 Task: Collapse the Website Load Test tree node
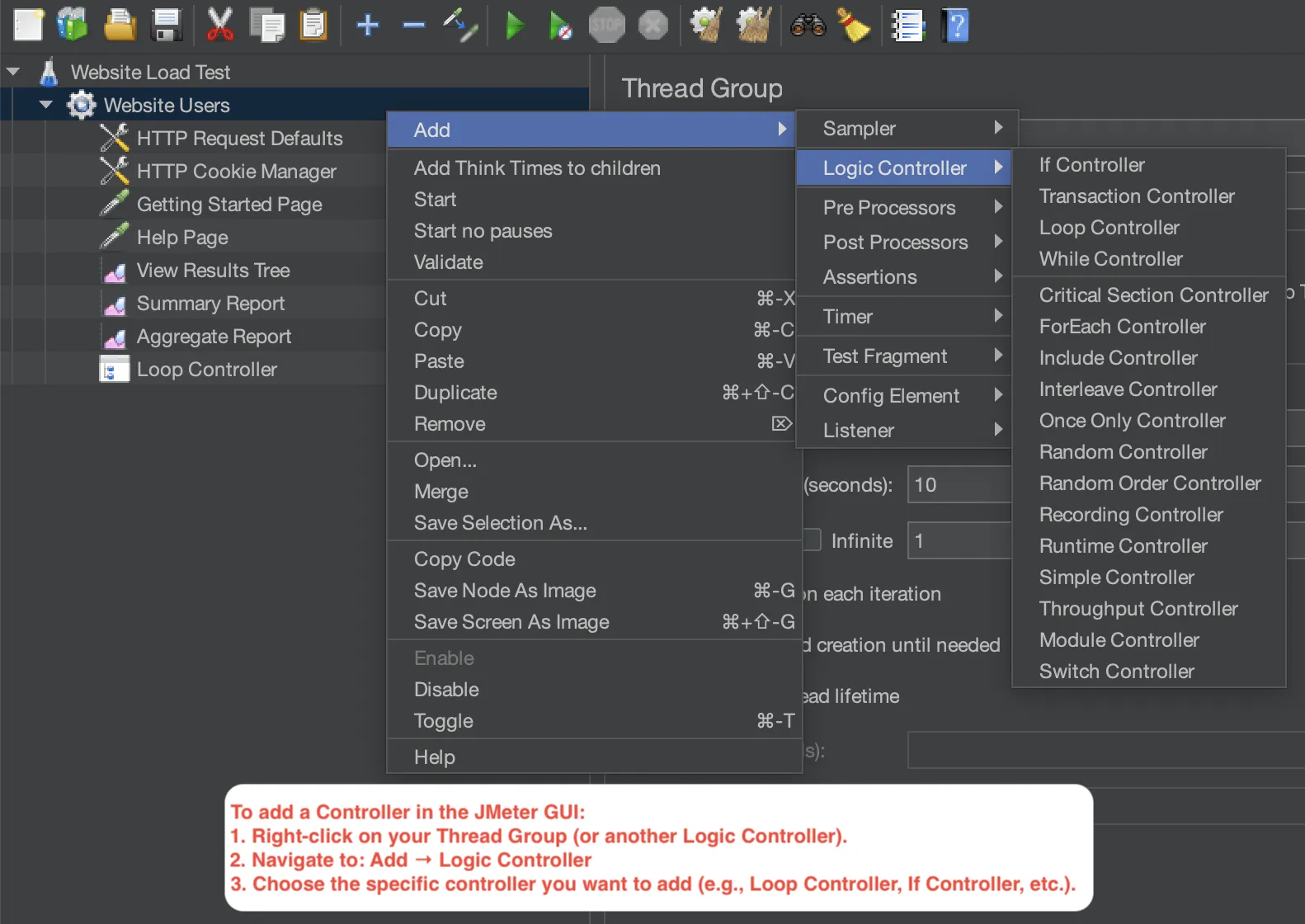tap(13, 72)
